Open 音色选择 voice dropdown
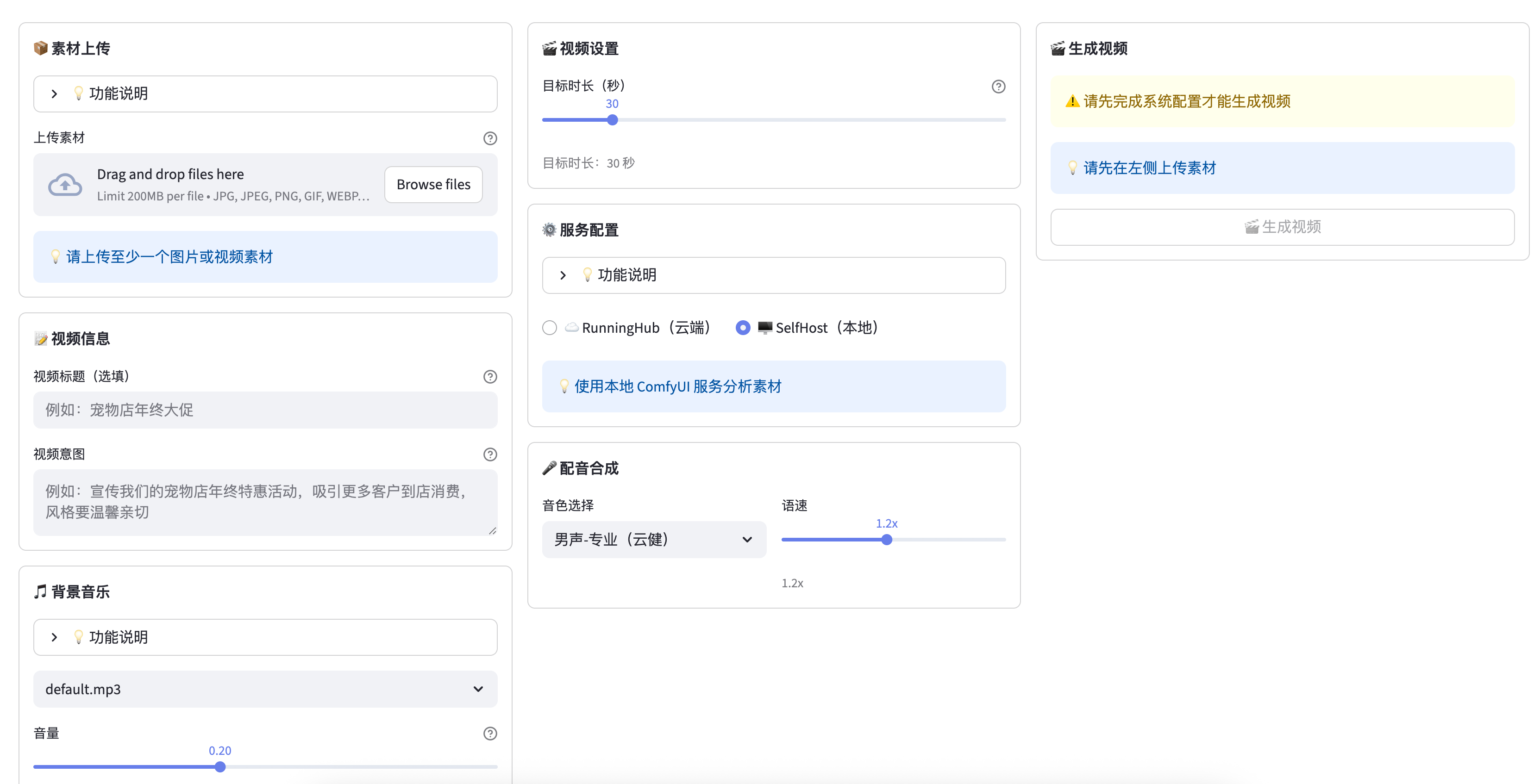Screen dimensions: 1540x784 click(653, 540)
